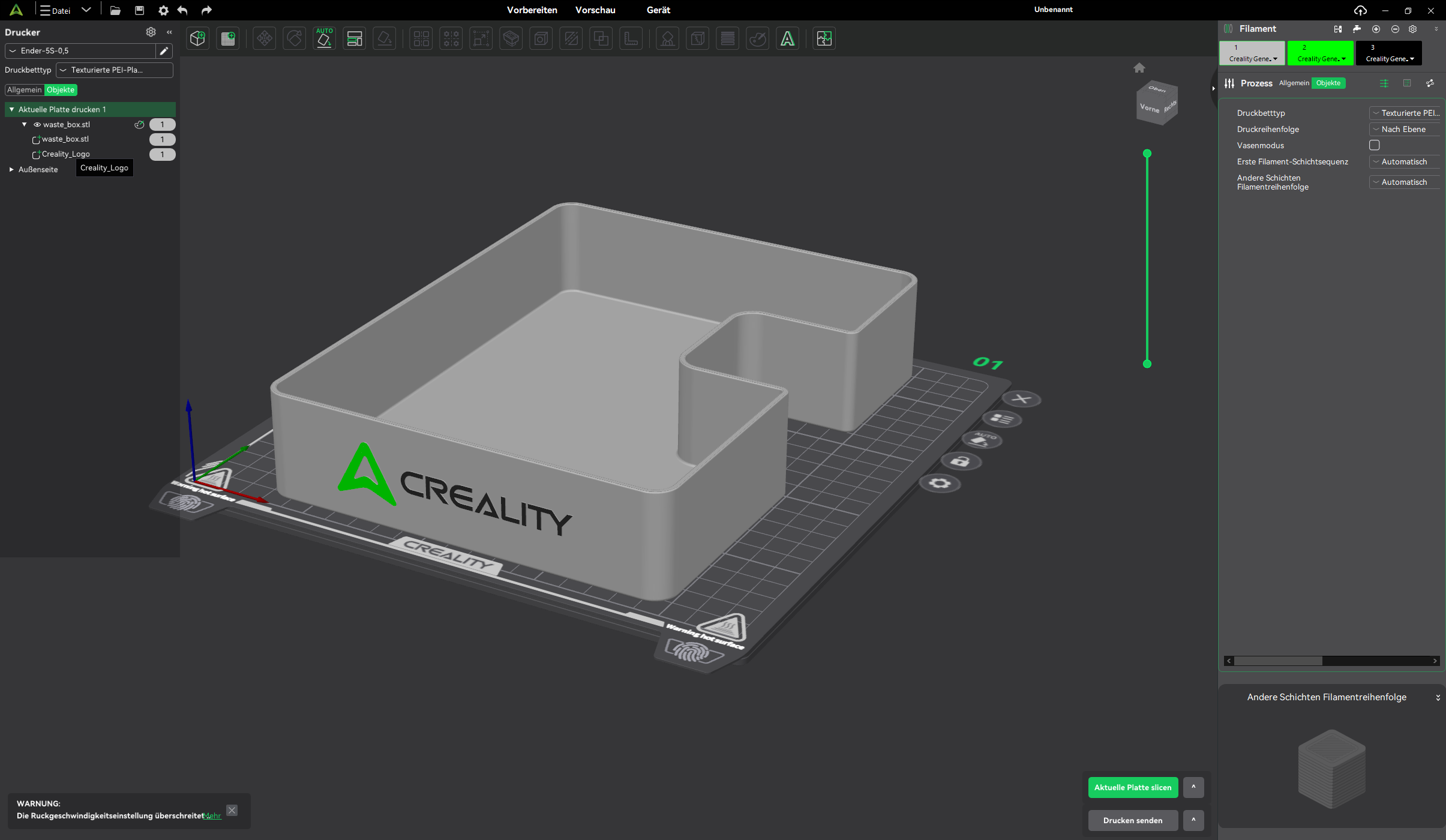
Task: Click the overlapping squares boolean icon
Action: click(601, 39)
